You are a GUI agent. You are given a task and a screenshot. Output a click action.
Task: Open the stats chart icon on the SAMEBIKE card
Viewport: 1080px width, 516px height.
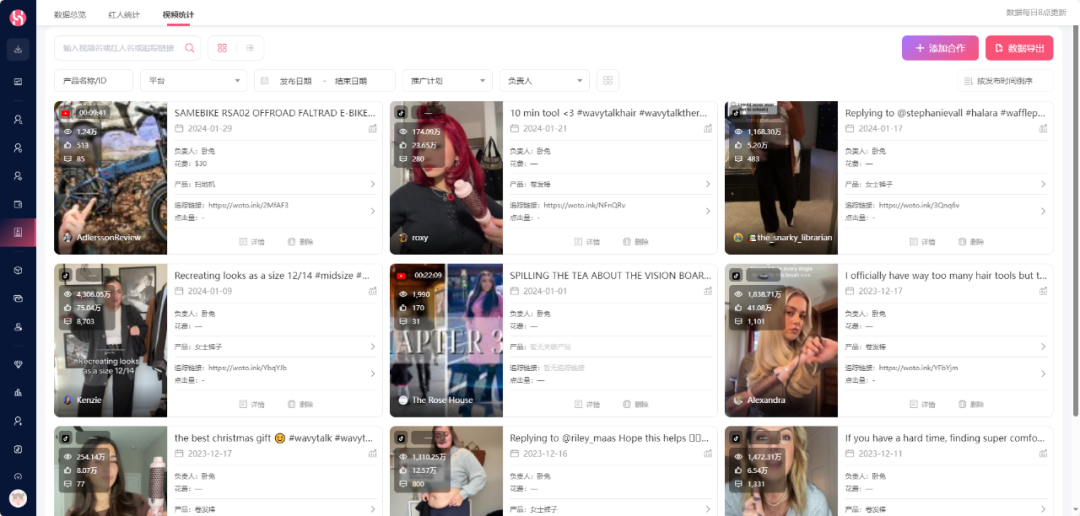(x=373, y=129)
